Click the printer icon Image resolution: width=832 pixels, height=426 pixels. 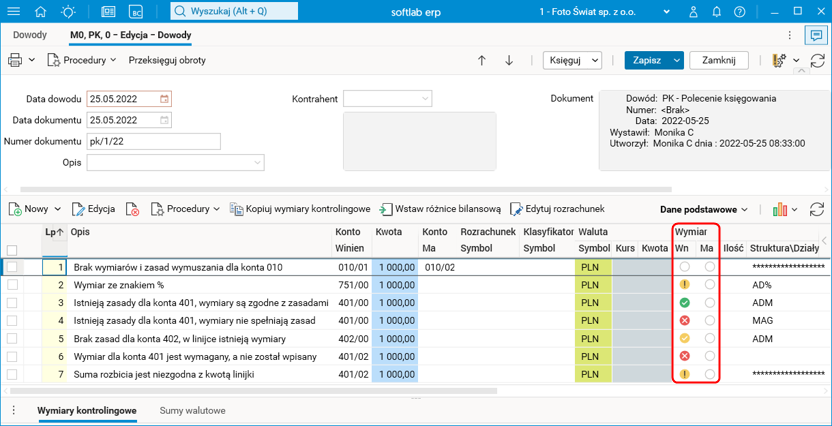click(x=15, y=60)
